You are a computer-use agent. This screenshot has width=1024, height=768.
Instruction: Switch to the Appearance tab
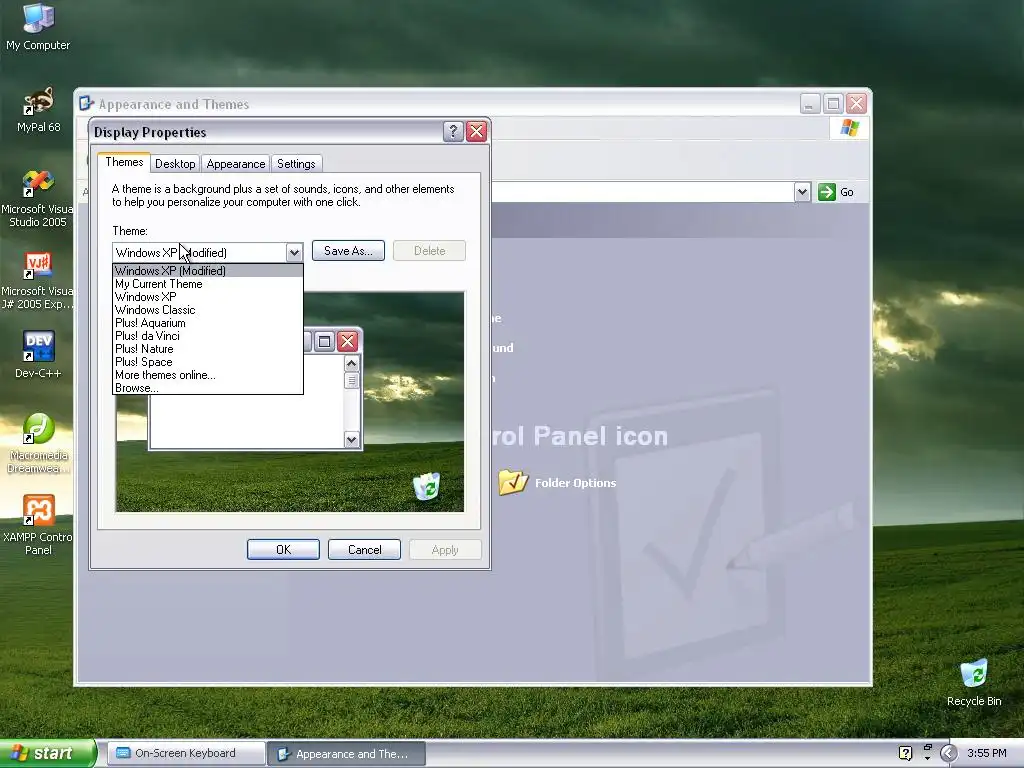[236, 164]
